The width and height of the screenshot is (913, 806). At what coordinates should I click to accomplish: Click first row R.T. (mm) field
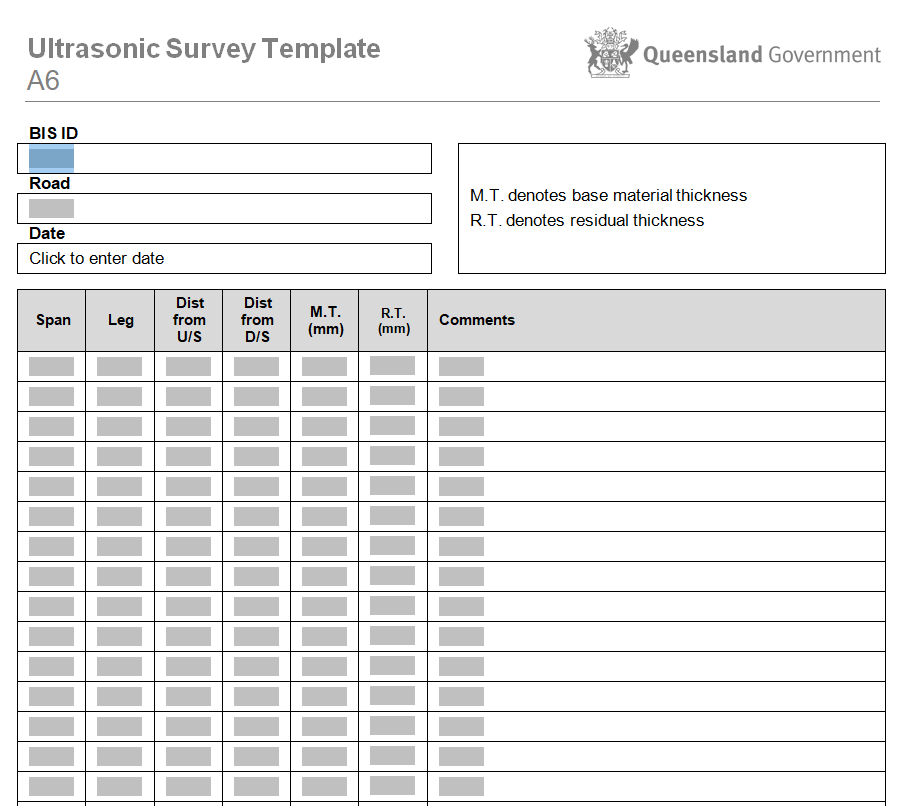392,366
